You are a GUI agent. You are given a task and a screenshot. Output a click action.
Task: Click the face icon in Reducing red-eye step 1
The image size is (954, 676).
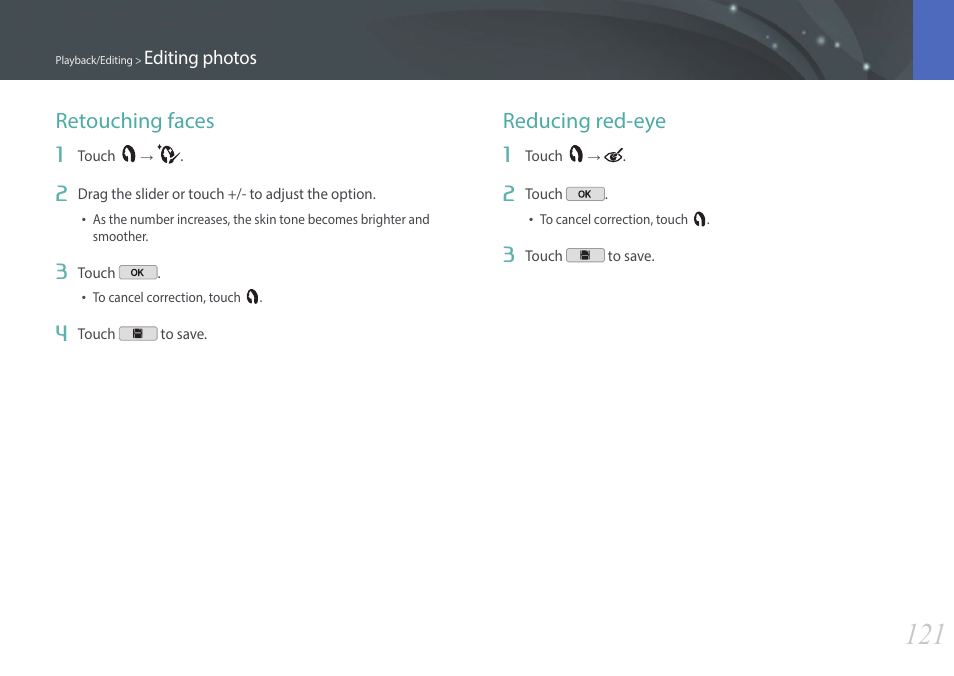pyautogui.click(x=576, y=155)
